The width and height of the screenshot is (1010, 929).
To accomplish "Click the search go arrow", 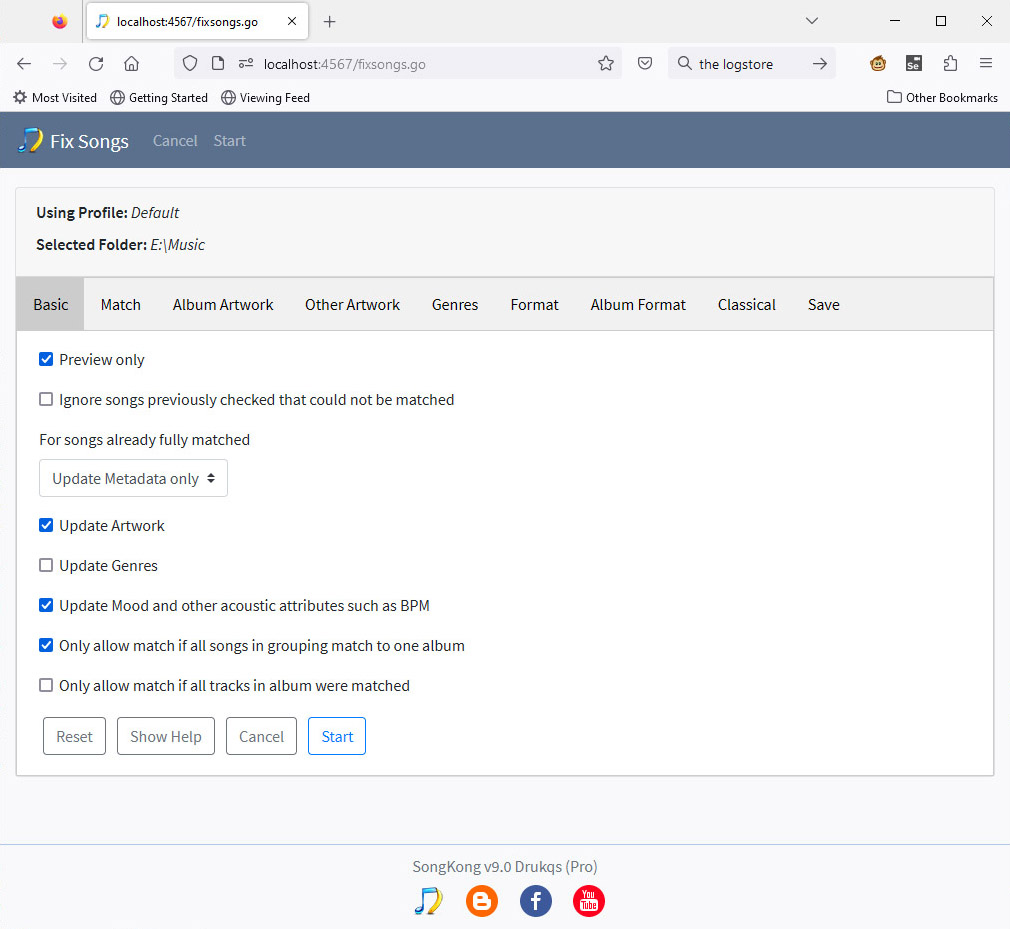I will 819,64.
